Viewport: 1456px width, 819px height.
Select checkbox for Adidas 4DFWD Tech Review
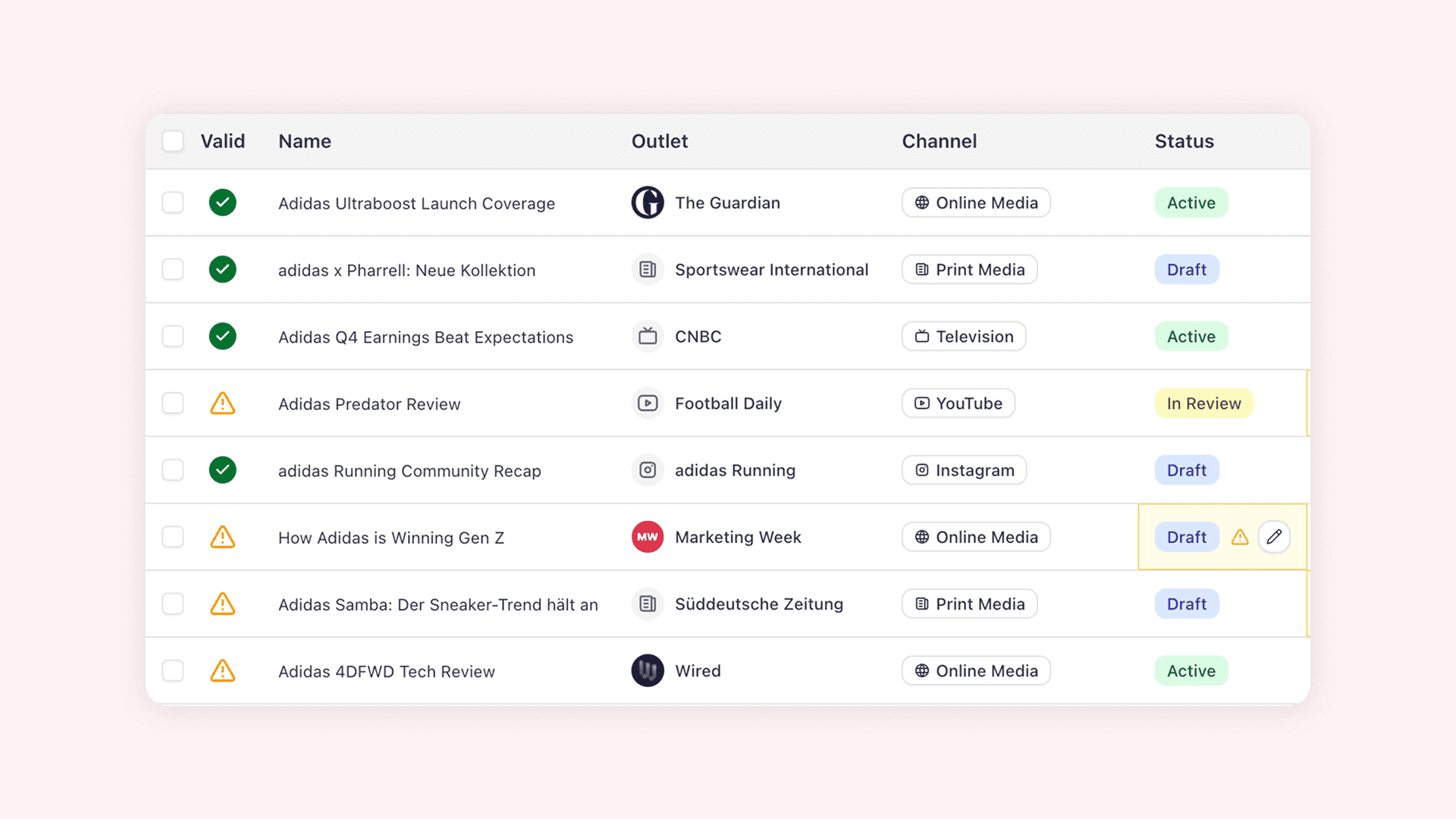173,670
